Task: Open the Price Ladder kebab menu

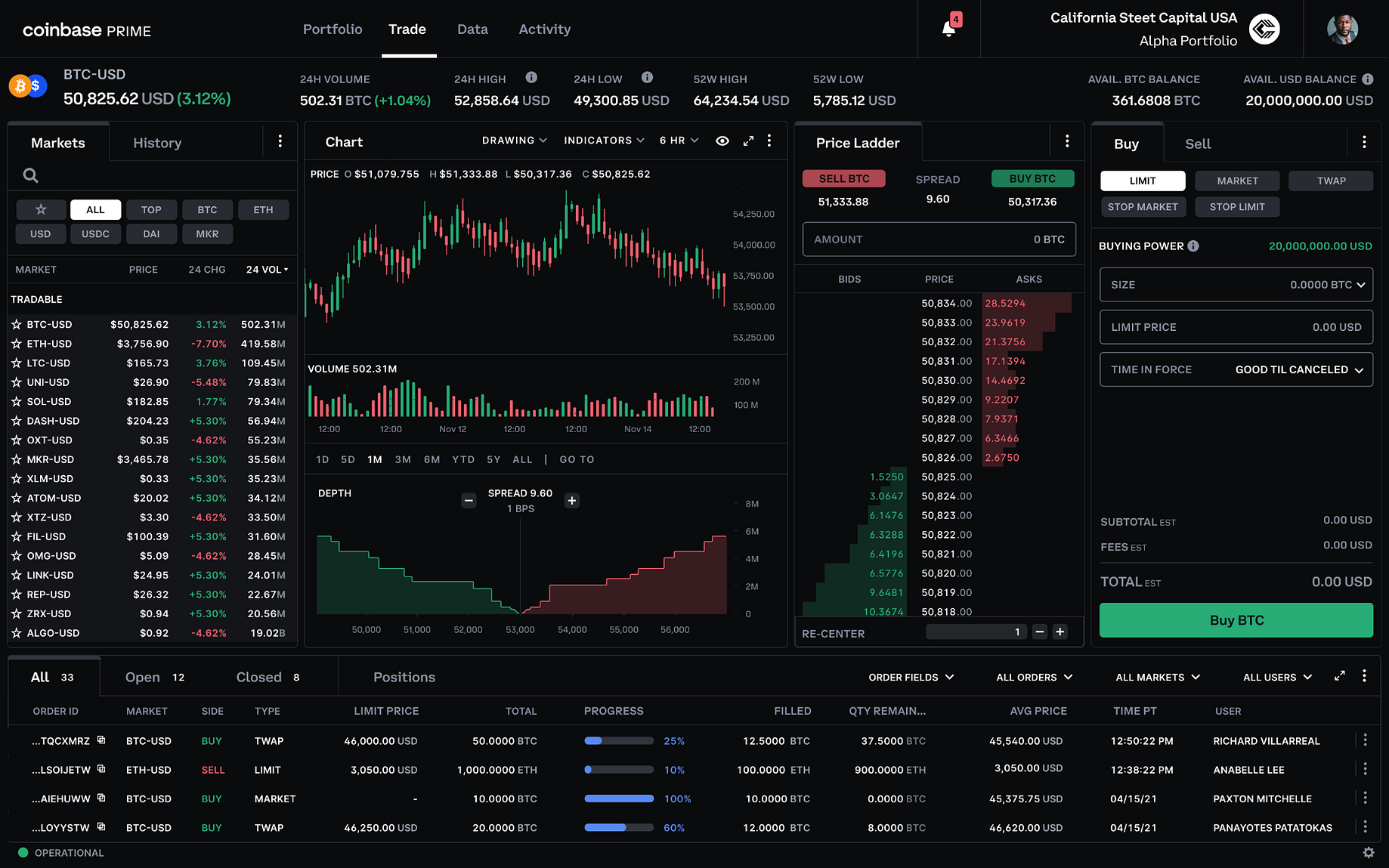Action: 1067,141
